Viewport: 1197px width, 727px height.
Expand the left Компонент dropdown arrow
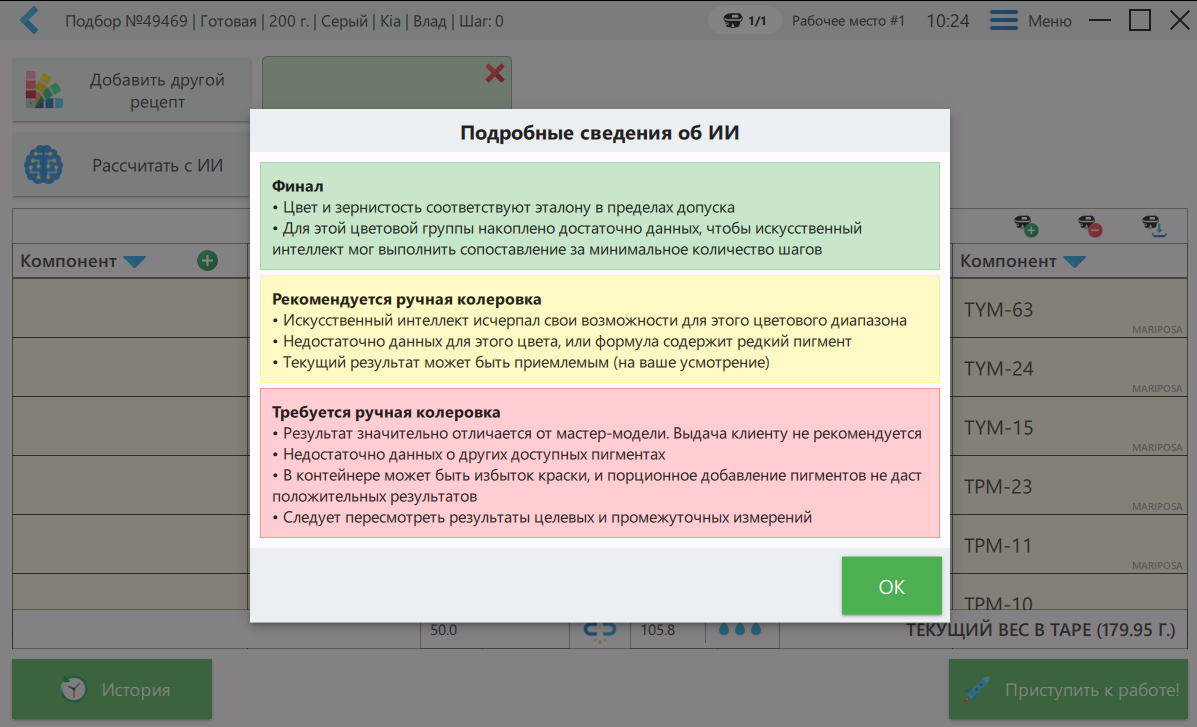134,262
